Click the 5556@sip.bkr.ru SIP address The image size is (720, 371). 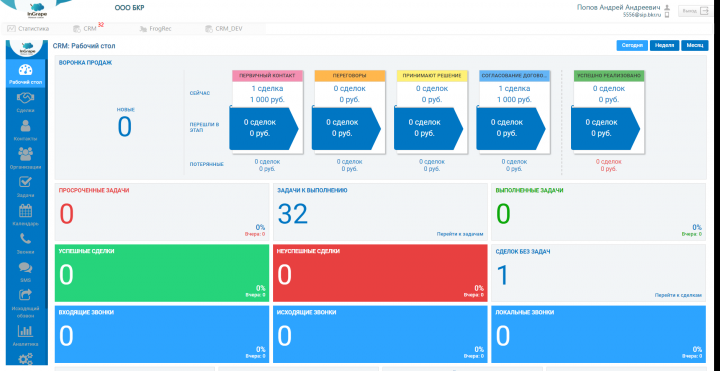641,15
